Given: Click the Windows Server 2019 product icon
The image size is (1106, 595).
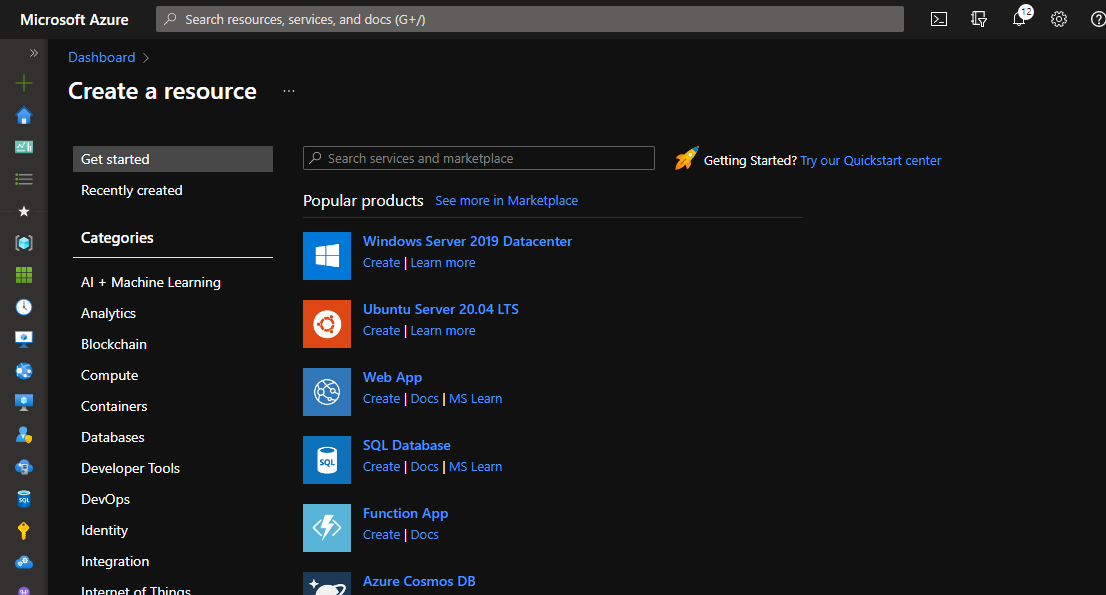Looking at the screenshot, I should 327,256.
